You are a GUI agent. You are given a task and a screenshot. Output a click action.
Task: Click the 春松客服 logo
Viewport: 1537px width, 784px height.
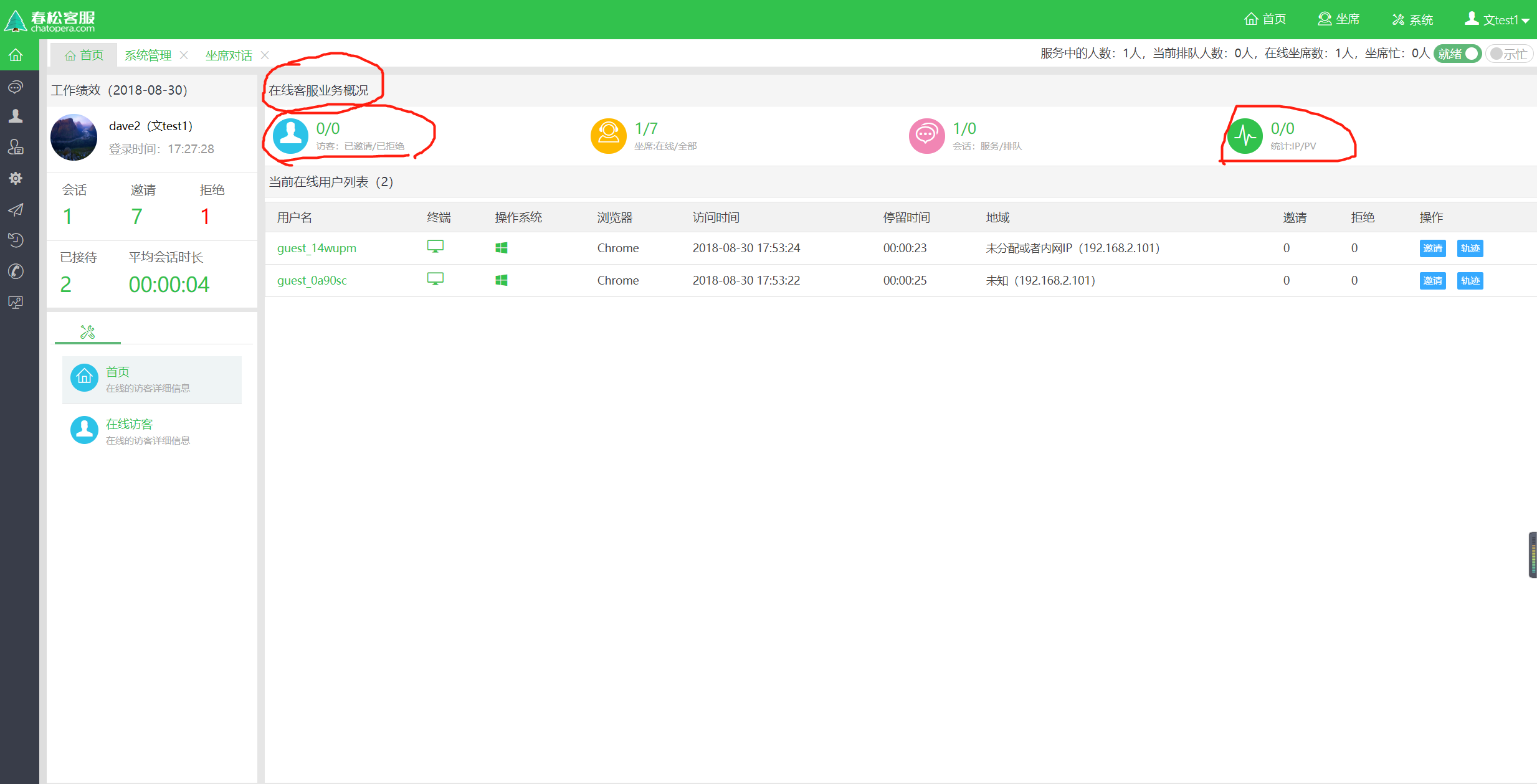coord(50,20)
